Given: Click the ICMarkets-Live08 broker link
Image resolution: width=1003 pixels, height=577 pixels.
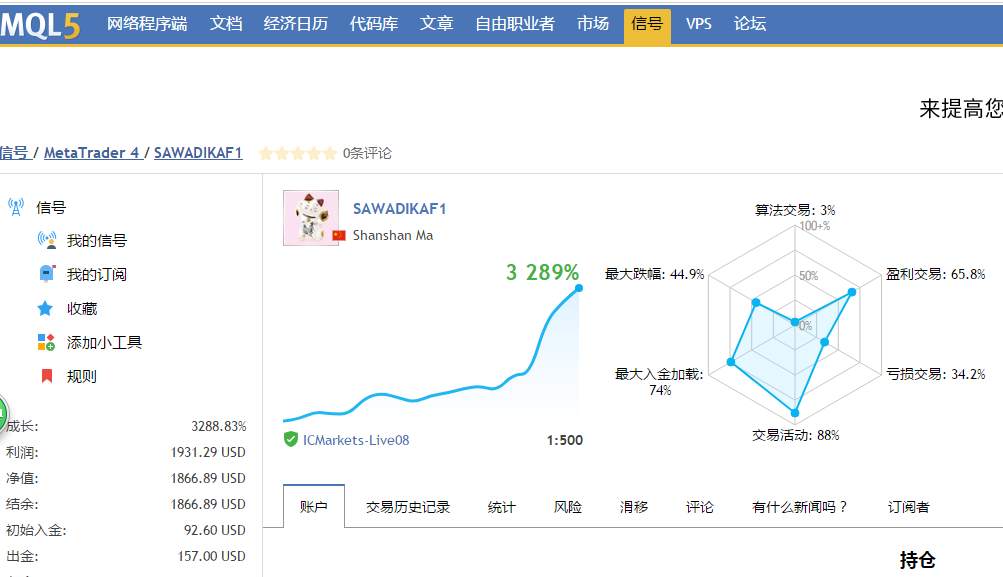Looking at the screenshot, I should (x=356, y=440).
